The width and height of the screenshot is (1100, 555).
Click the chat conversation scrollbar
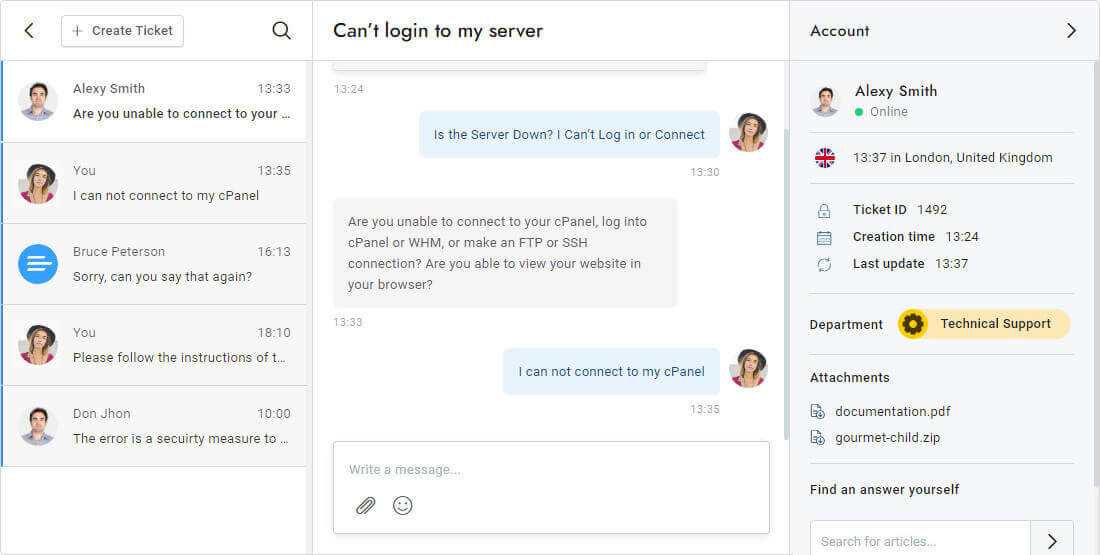coord(785,280)
